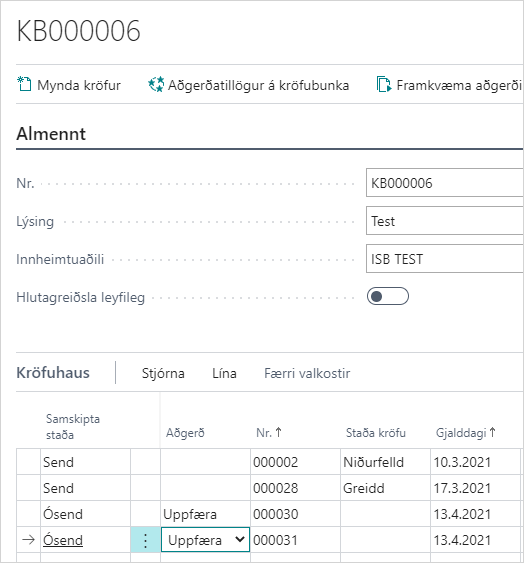This screenshot has width=524, height=563.
Task: Open the underlined Ósend link in row 000031
Action: [63, 540]
